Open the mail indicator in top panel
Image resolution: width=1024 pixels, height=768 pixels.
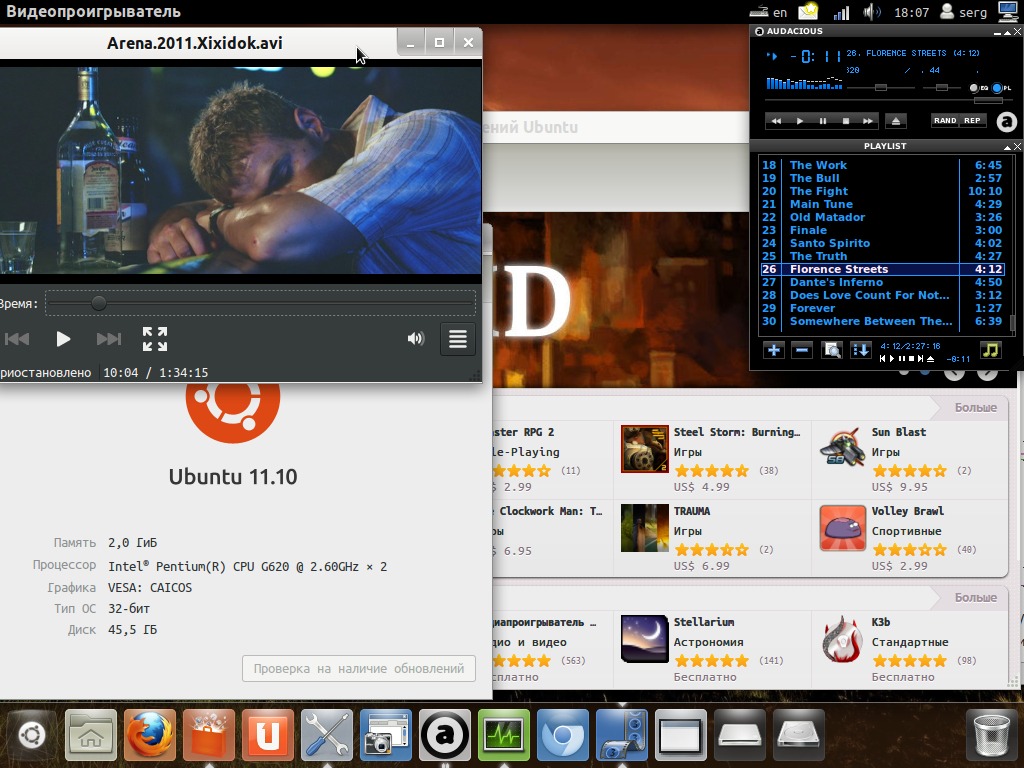click(x=808, y=11)
